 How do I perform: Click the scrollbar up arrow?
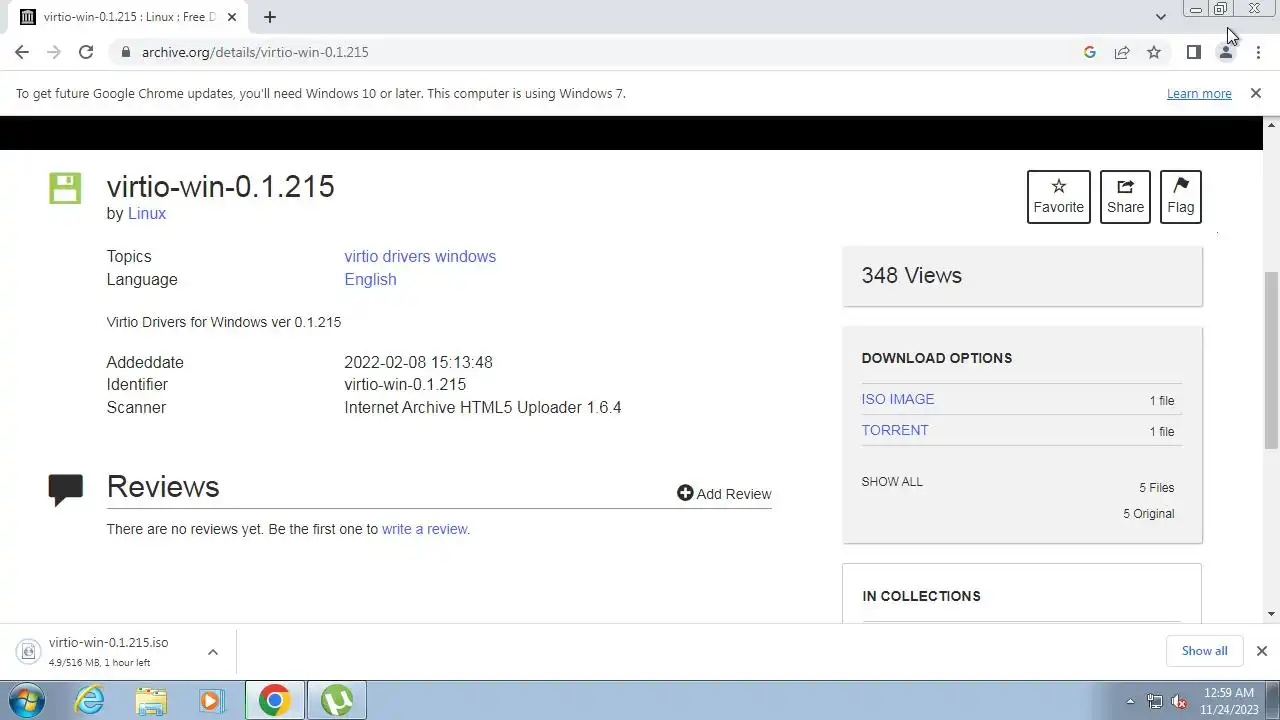[x=1272, y=124]
